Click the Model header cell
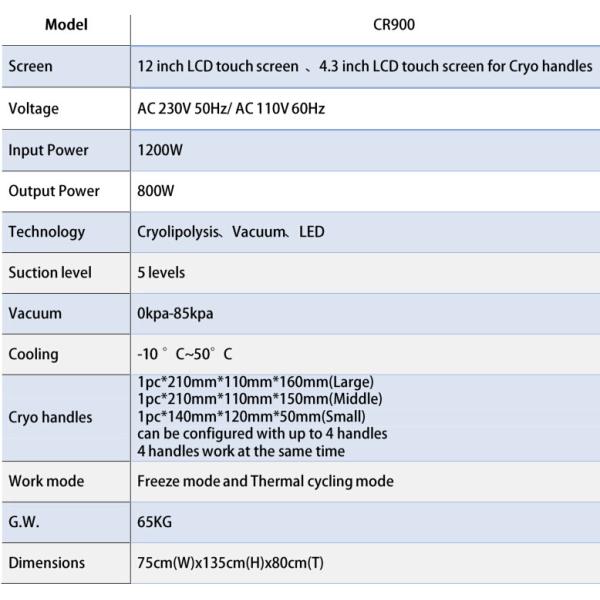 click(x=66, y=25)
